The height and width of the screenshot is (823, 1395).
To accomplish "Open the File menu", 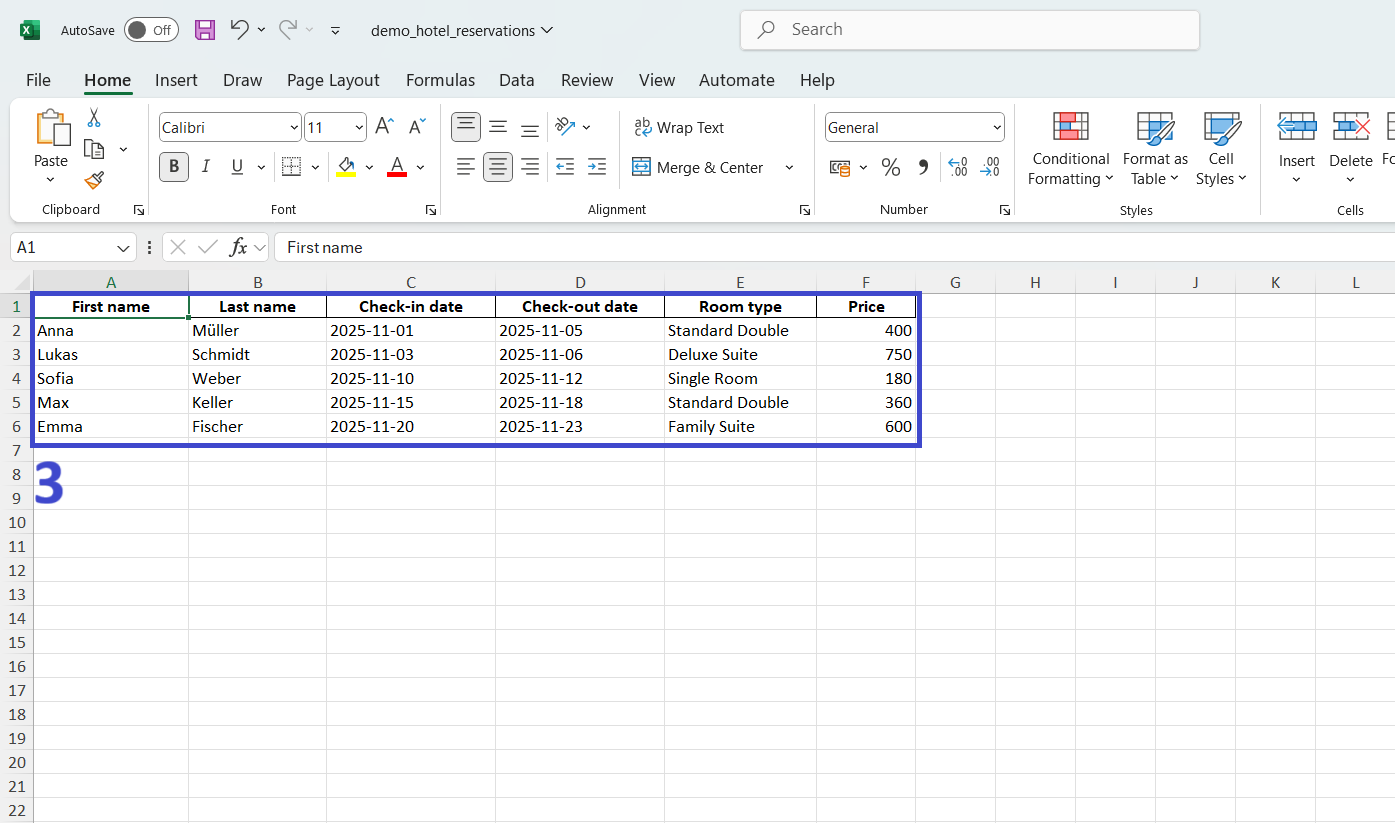I will tap(38, 80).
